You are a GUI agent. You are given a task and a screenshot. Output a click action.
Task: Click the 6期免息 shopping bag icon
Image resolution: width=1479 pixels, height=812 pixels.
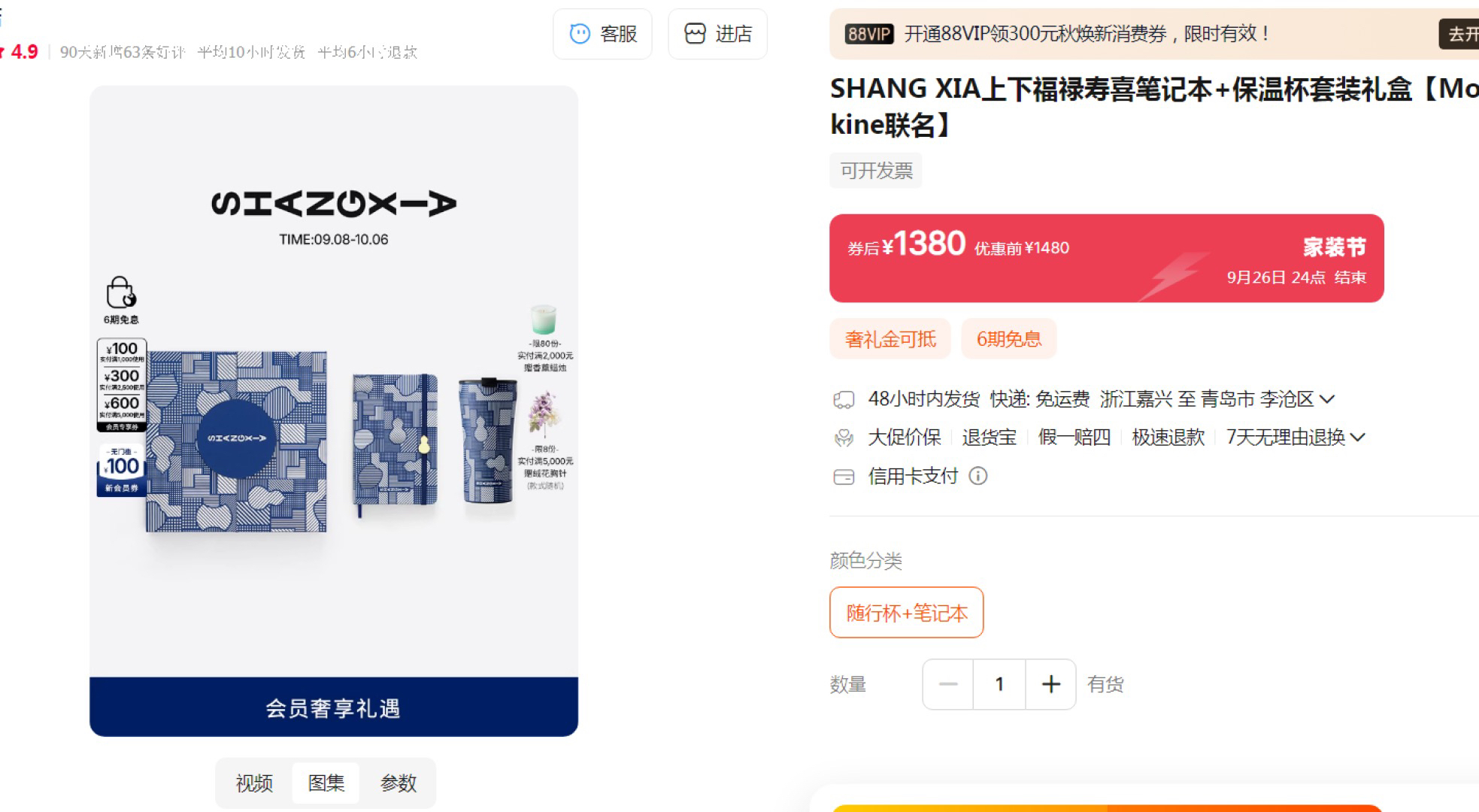coord(120,292)
